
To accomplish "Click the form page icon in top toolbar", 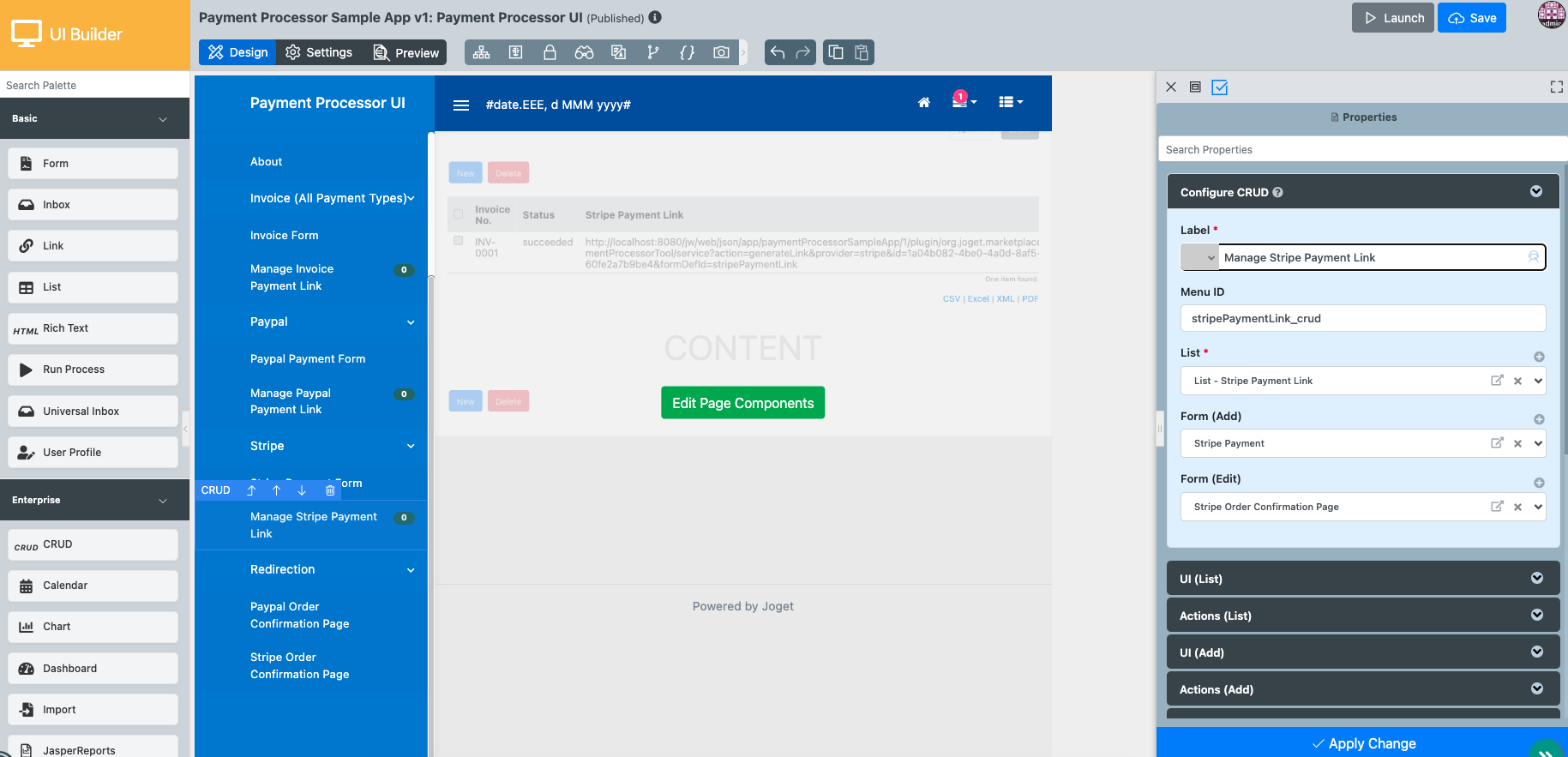I will point(515,52).
